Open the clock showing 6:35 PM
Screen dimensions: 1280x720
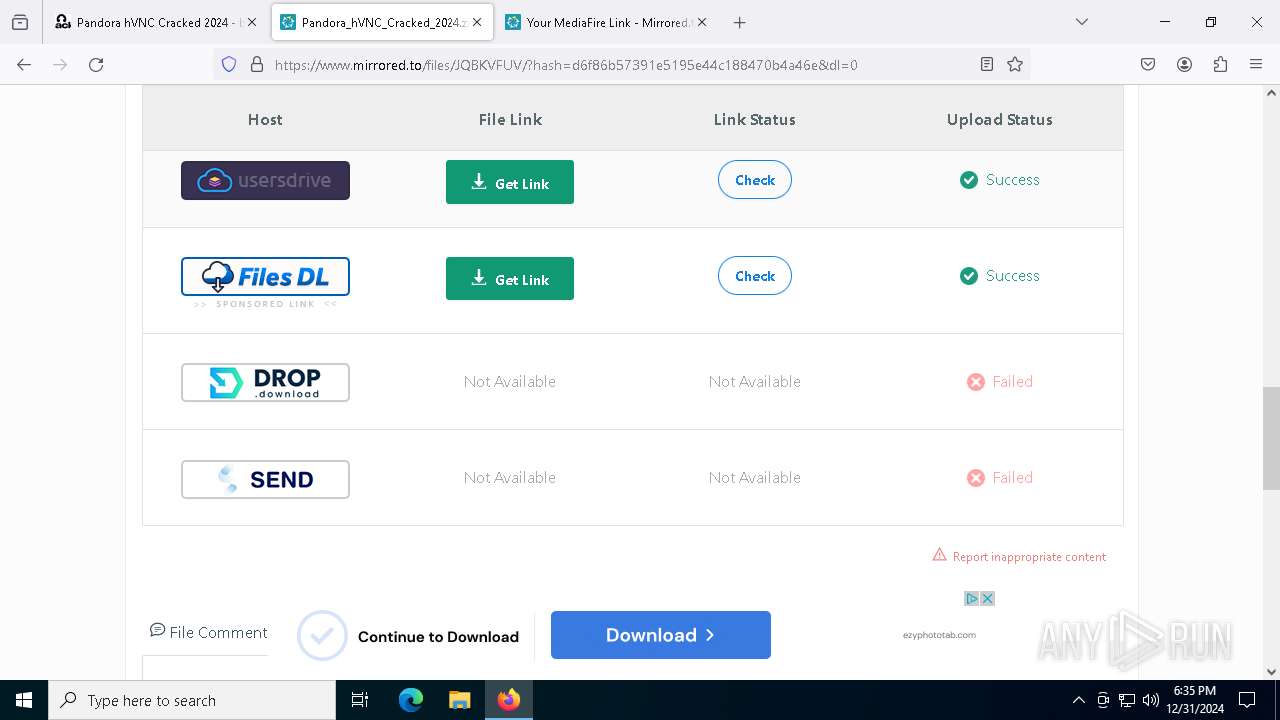(1195, 700)
